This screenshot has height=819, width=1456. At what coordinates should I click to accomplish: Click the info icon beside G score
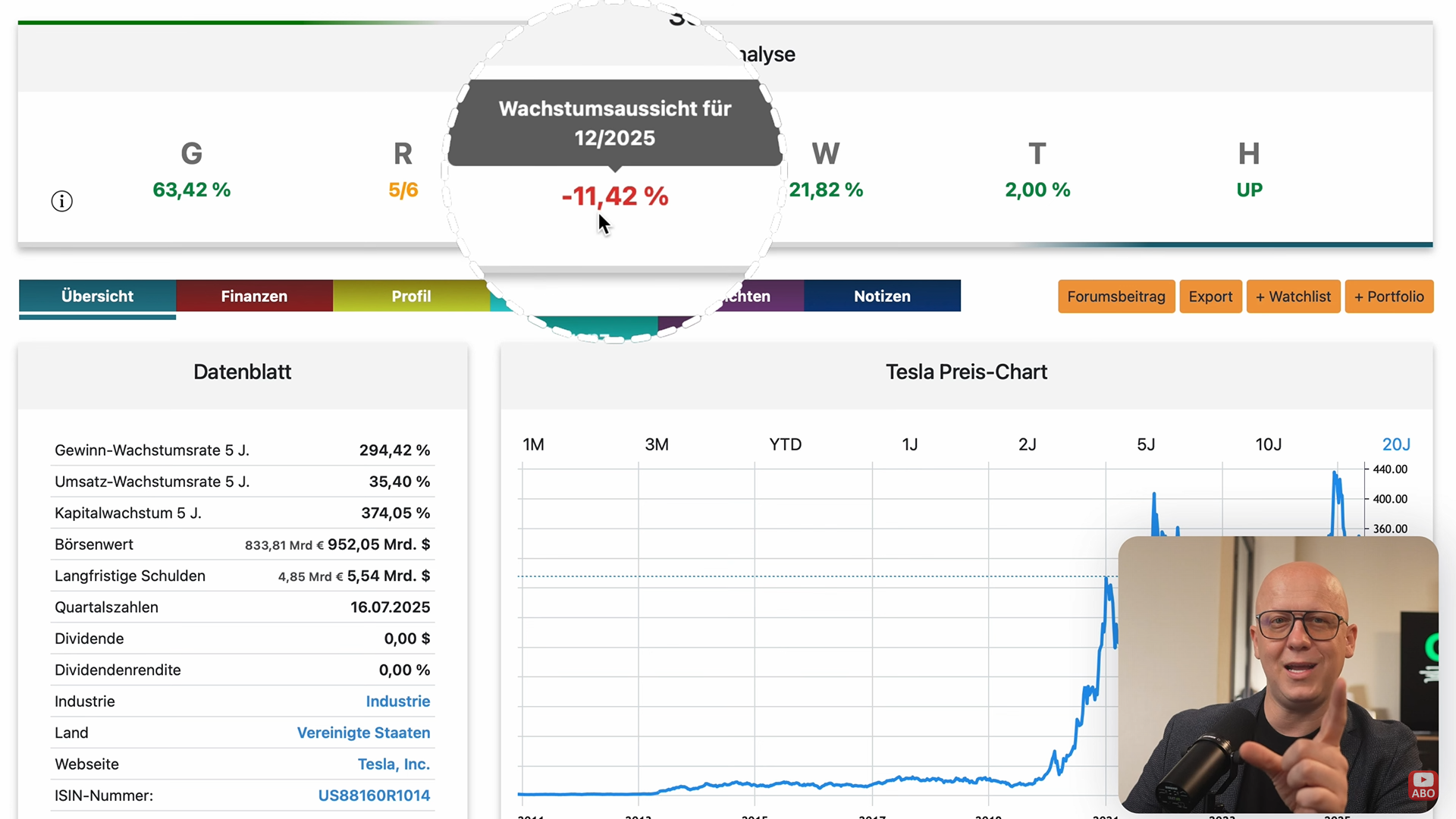[61, 201]
